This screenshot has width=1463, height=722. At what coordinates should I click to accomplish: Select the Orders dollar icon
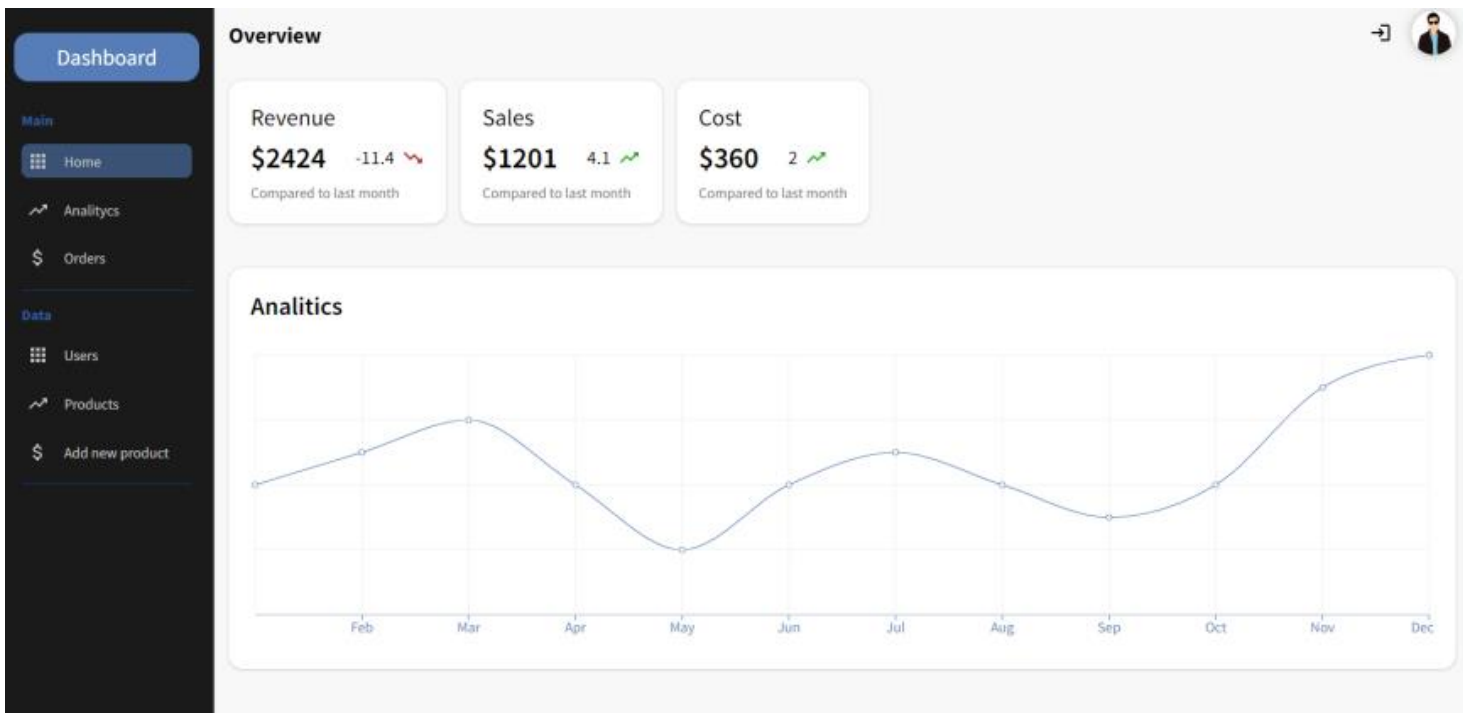coord(37,258)
